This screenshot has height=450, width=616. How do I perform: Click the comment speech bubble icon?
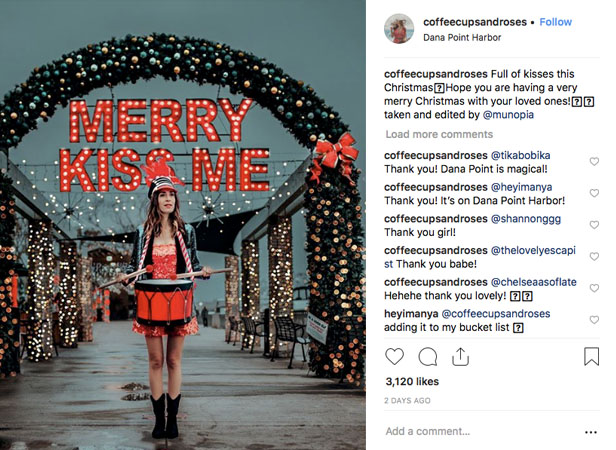(427, 357)
